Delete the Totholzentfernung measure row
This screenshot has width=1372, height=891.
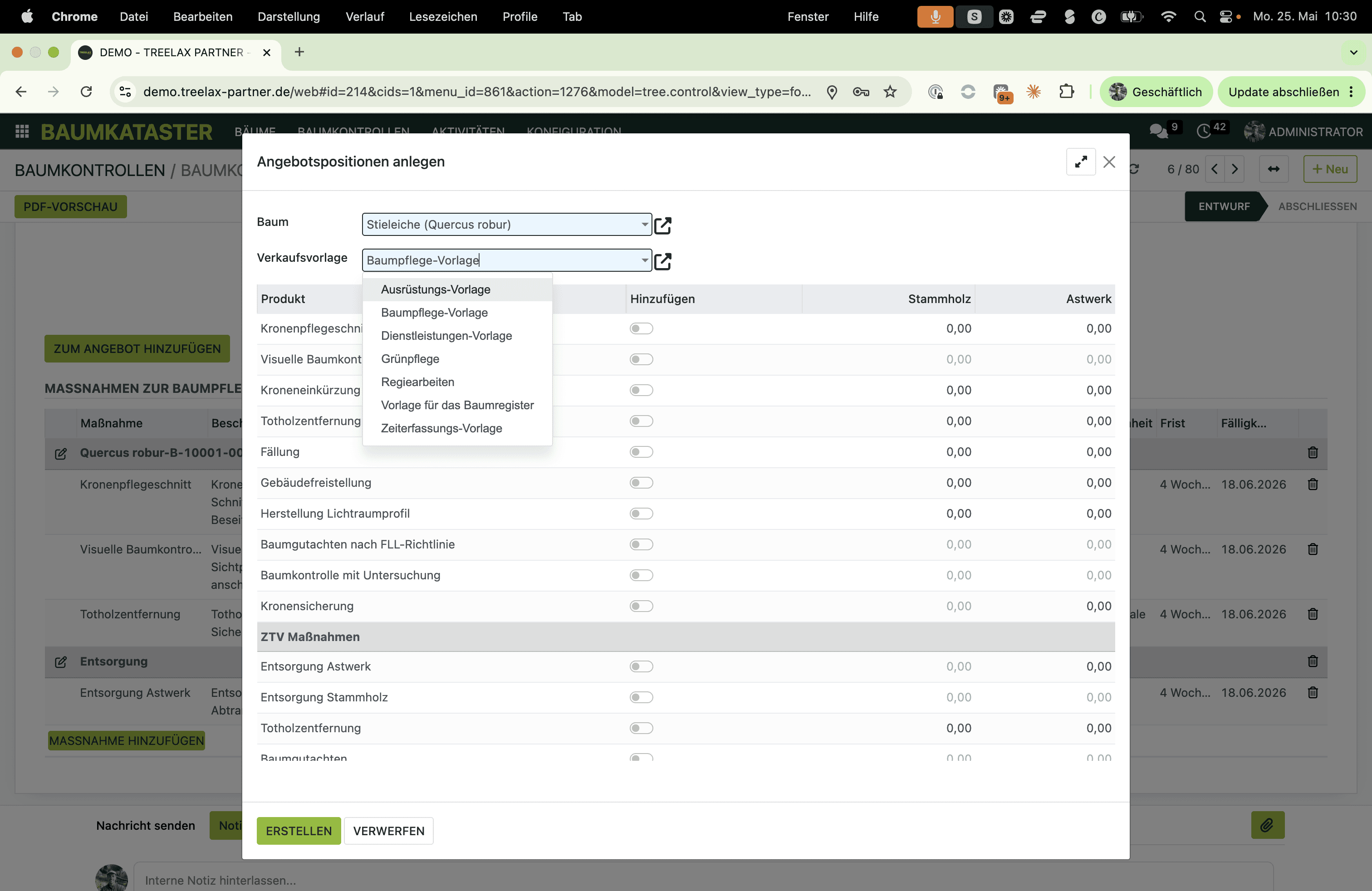[1313, 614]
